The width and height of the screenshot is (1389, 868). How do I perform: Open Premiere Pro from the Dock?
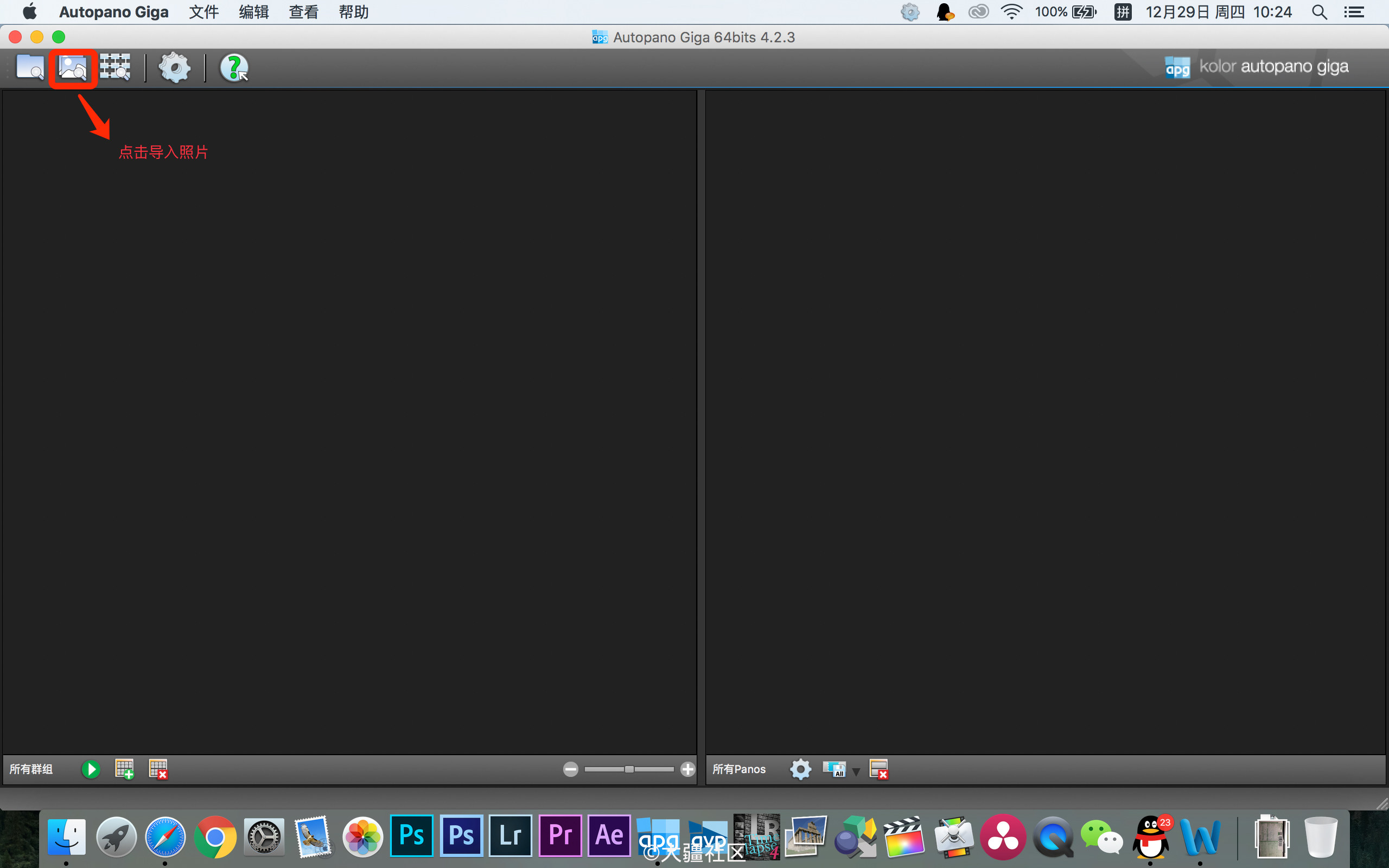click(560, 835)
